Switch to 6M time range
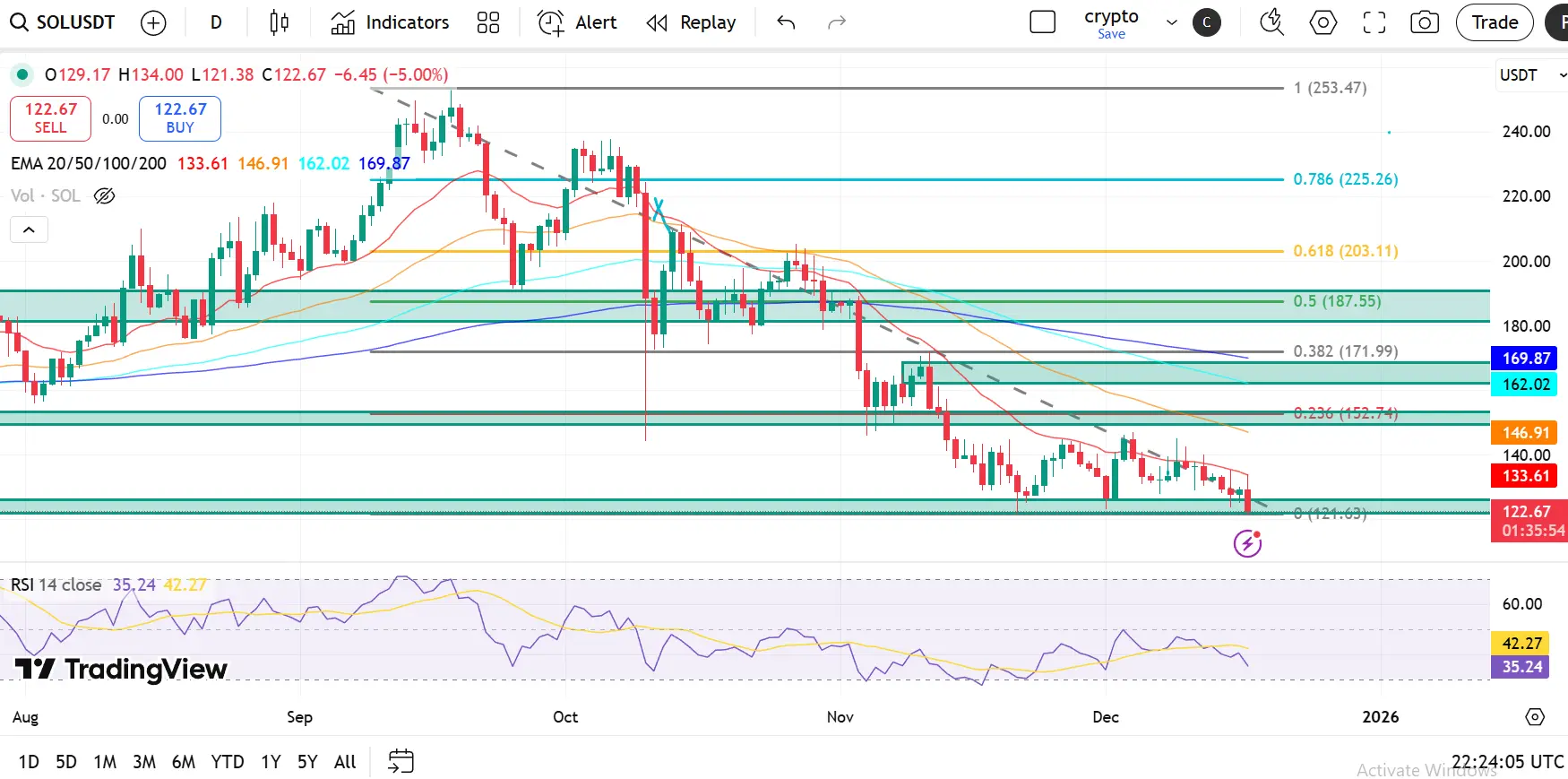This screenshot has width=1568, height=779. click(184, 762)
